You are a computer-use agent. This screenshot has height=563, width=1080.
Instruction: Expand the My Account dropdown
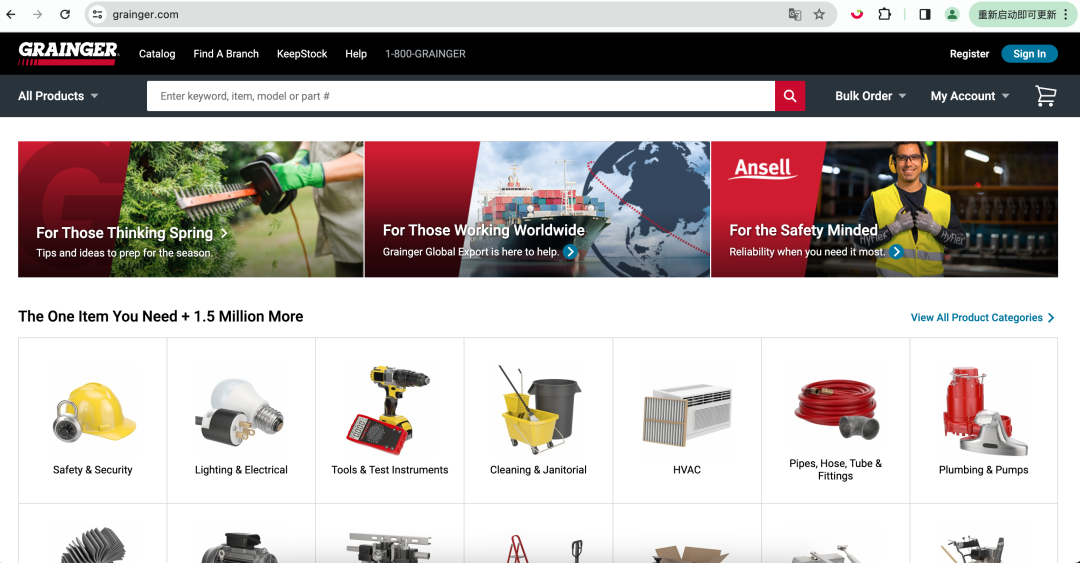(970, 96)
